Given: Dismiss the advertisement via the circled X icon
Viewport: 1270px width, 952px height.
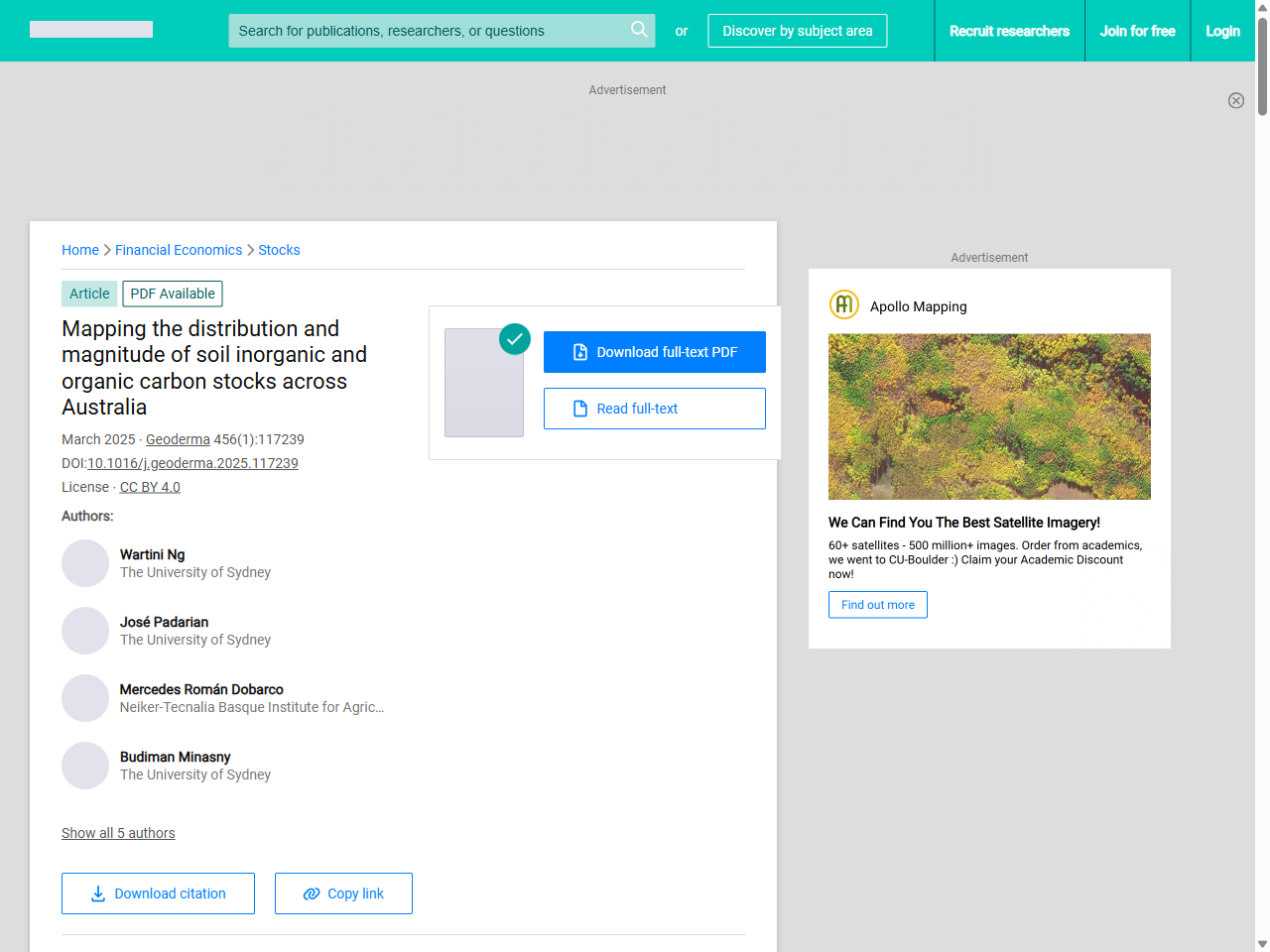Looking at the screenshot, I should point(1236,100).
